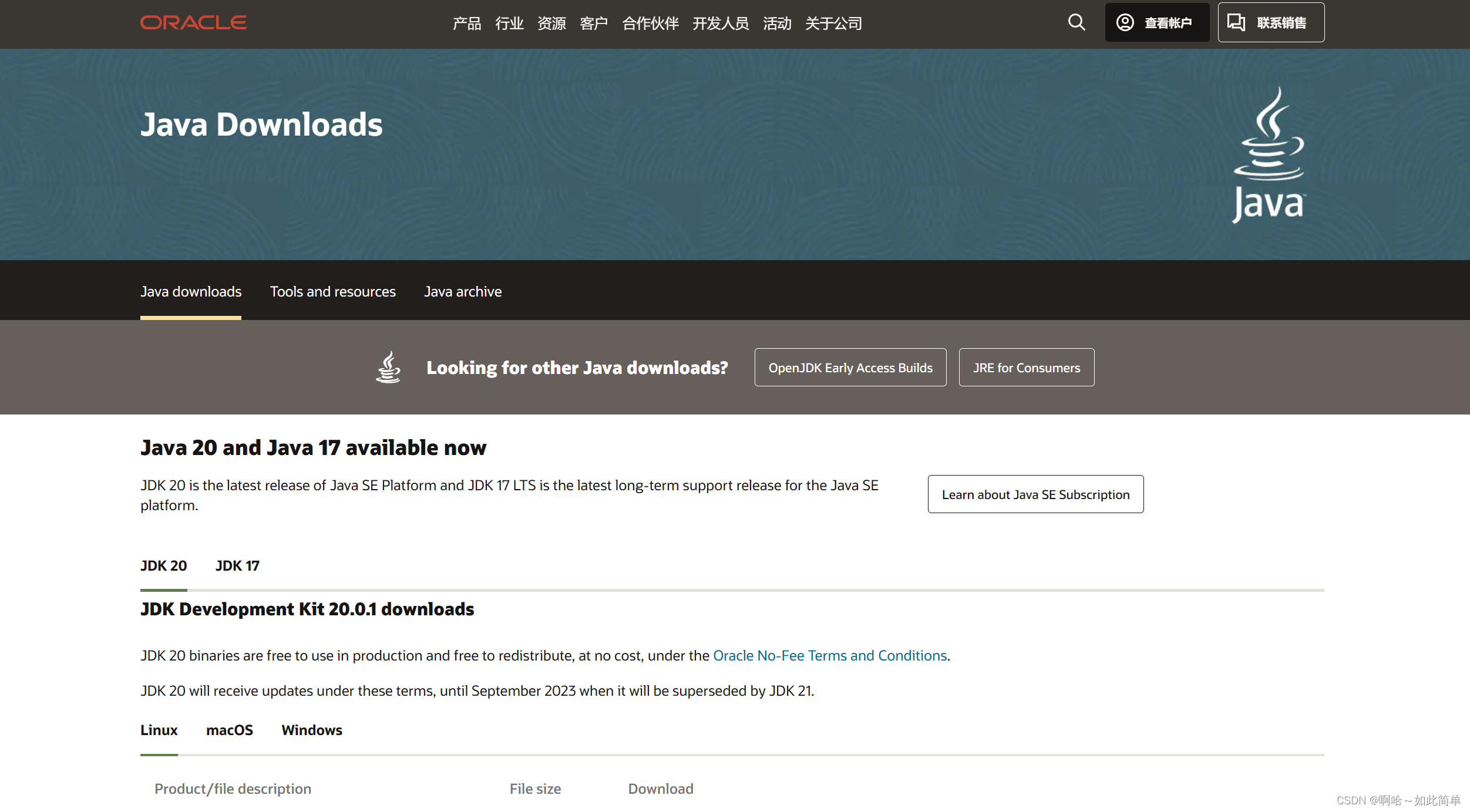Open the 产品 menu
1470x812 pixels.
(x=467, y=23)
